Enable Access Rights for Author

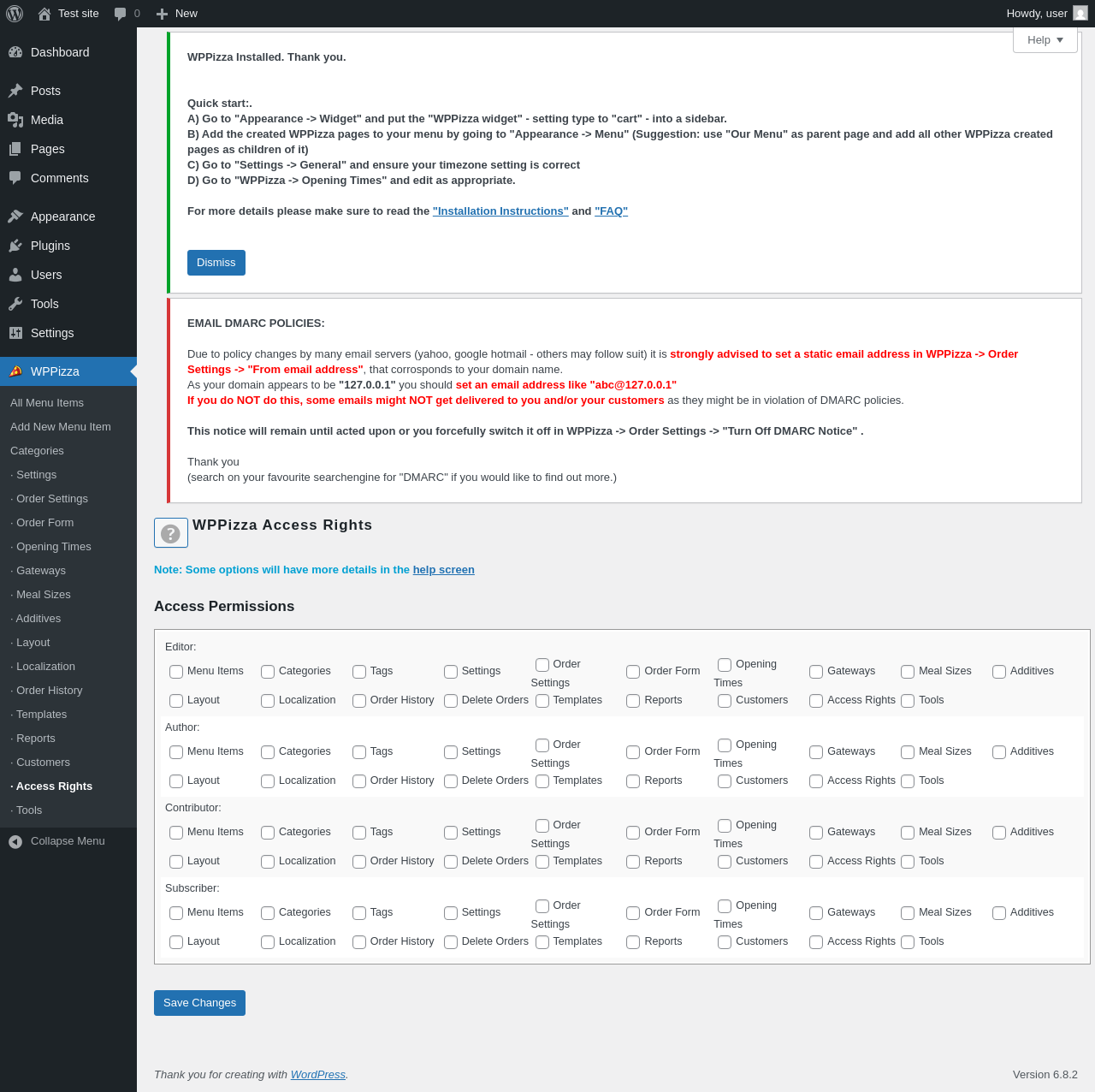point(816,781)
